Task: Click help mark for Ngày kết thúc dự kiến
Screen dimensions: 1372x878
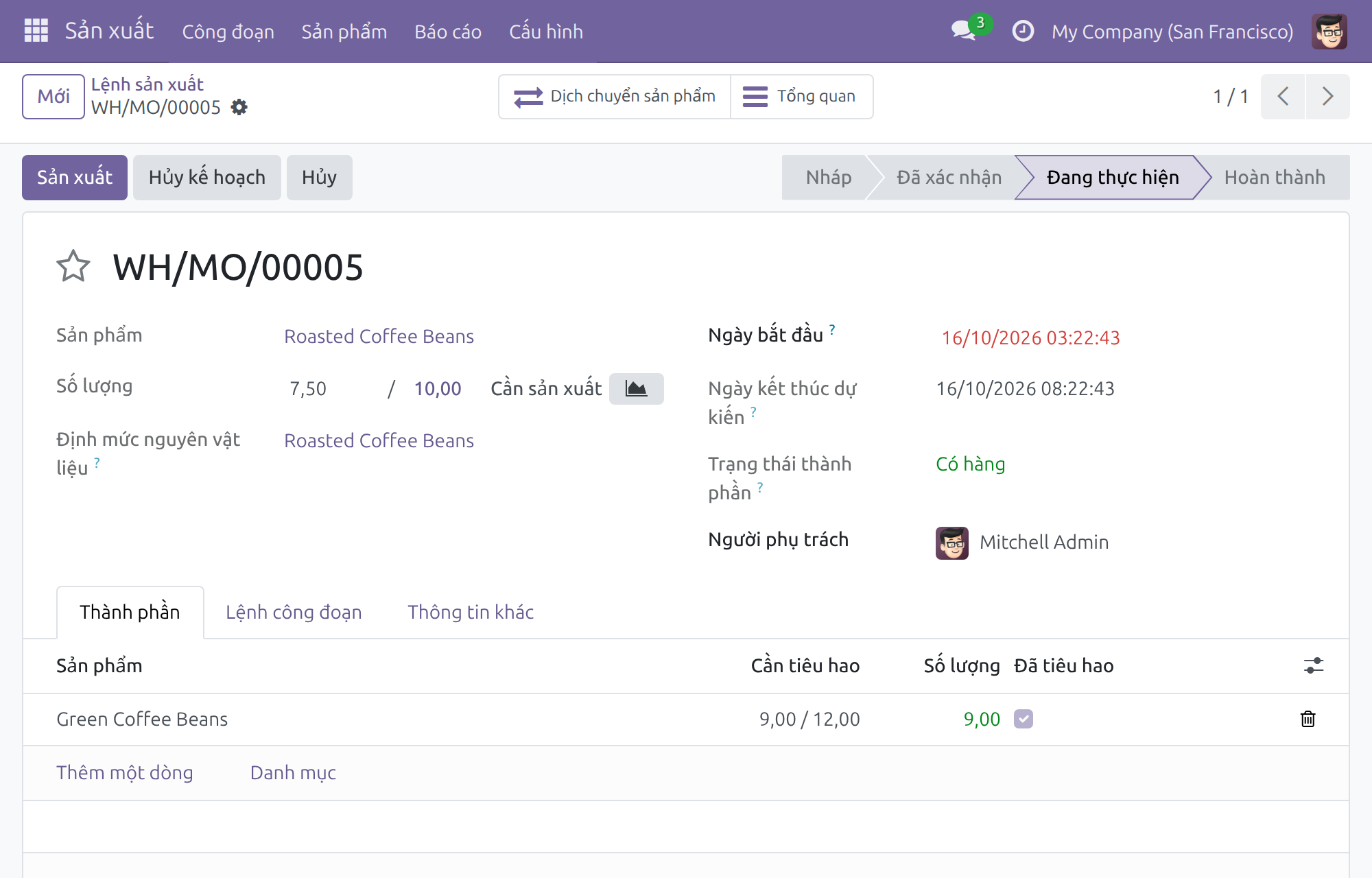Action: tap(753, 412)
